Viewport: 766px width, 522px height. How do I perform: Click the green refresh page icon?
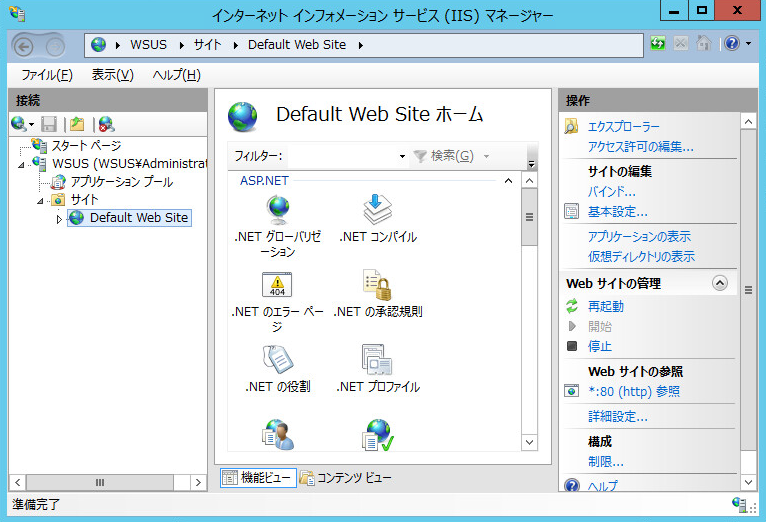pyautogui.click(x=658, y=43)
